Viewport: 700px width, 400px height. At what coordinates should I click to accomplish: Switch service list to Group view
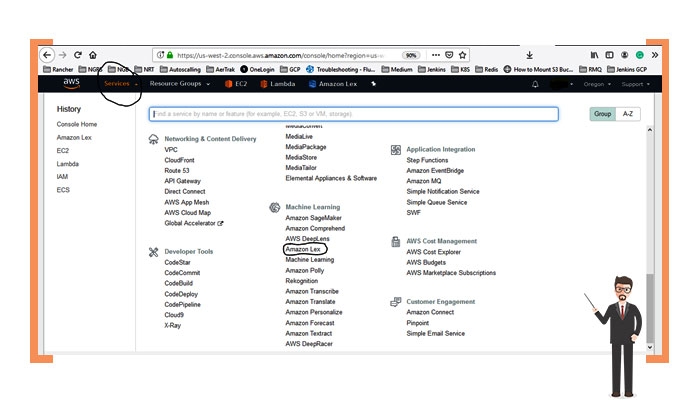point(602,114)
